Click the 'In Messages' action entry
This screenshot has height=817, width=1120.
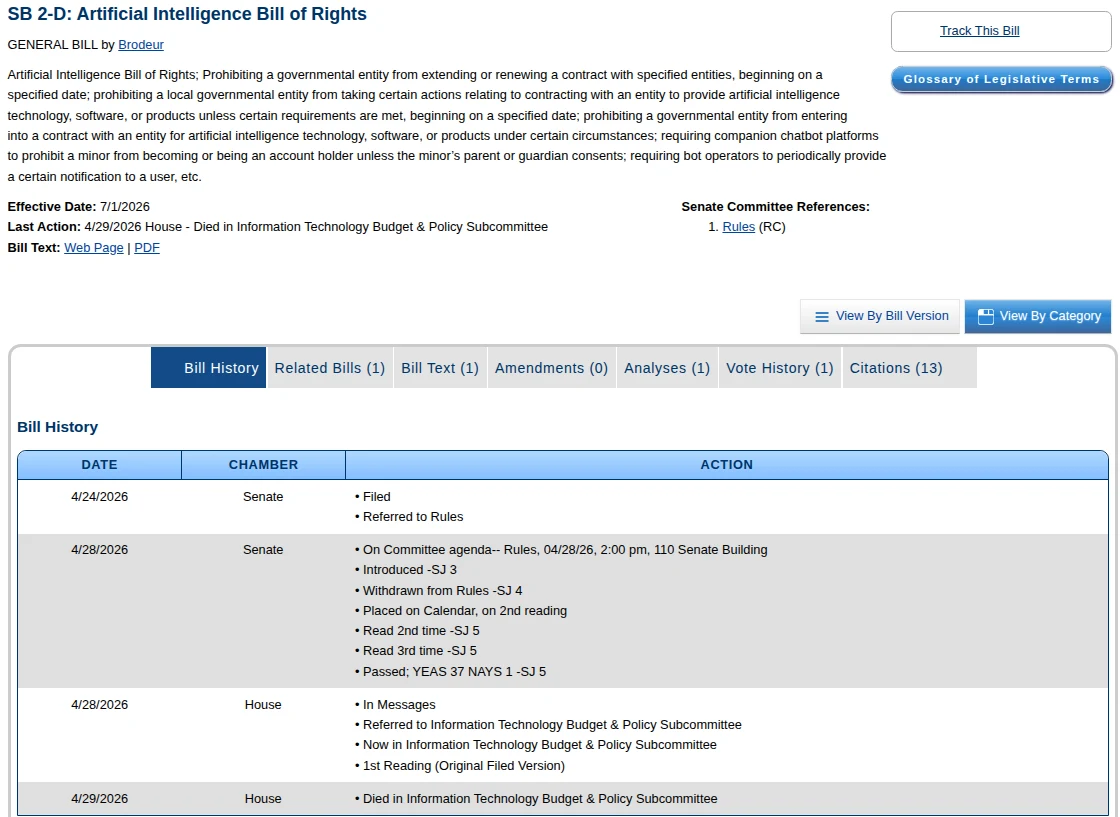[399, 705]
